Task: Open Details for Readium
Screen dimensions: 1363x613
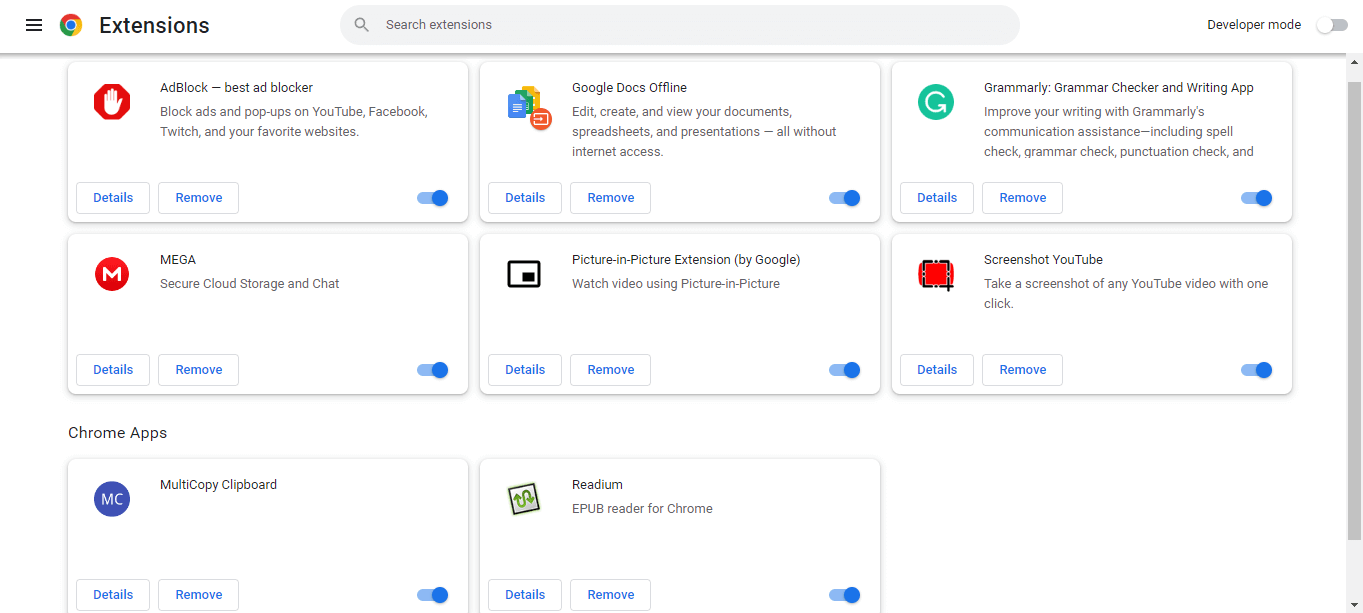Action: coord(525,595)
